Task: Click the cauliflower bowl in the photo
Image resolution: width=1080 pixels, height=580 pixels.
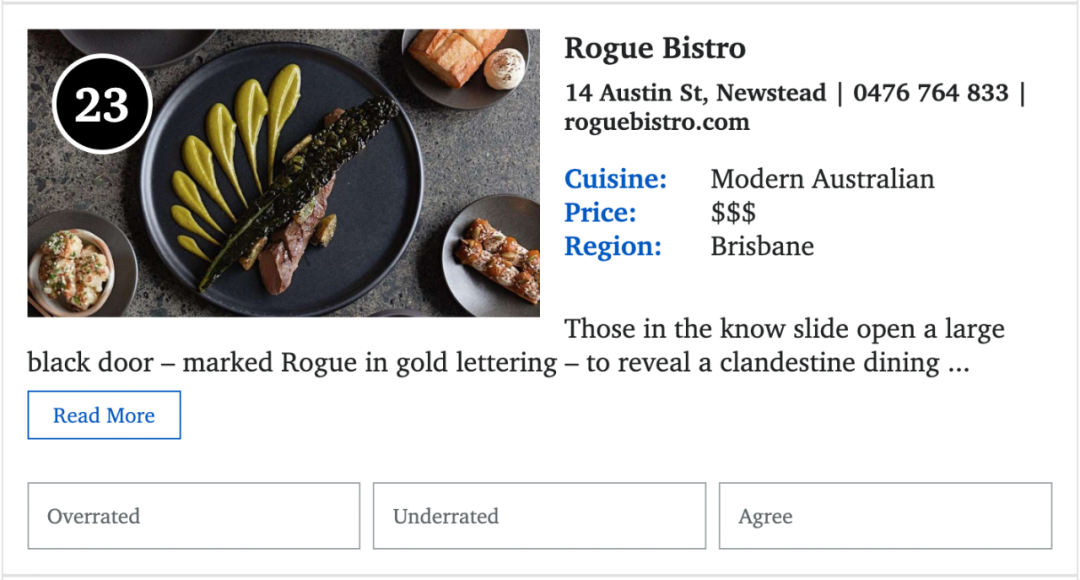Action: point(74,269)
